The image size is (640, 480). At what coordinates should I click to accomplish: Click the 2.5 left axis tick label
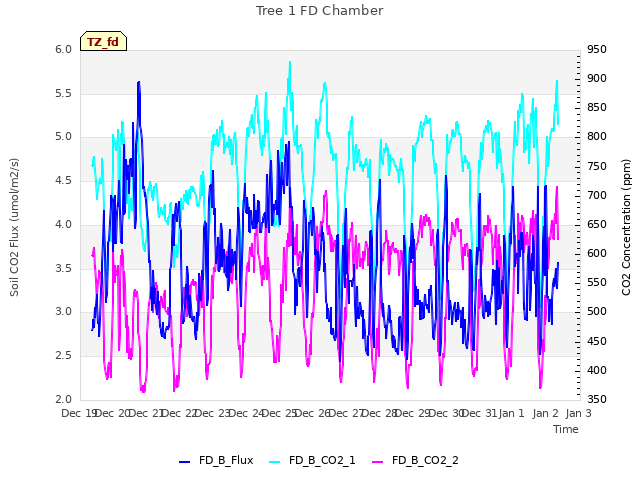[63, 356]
